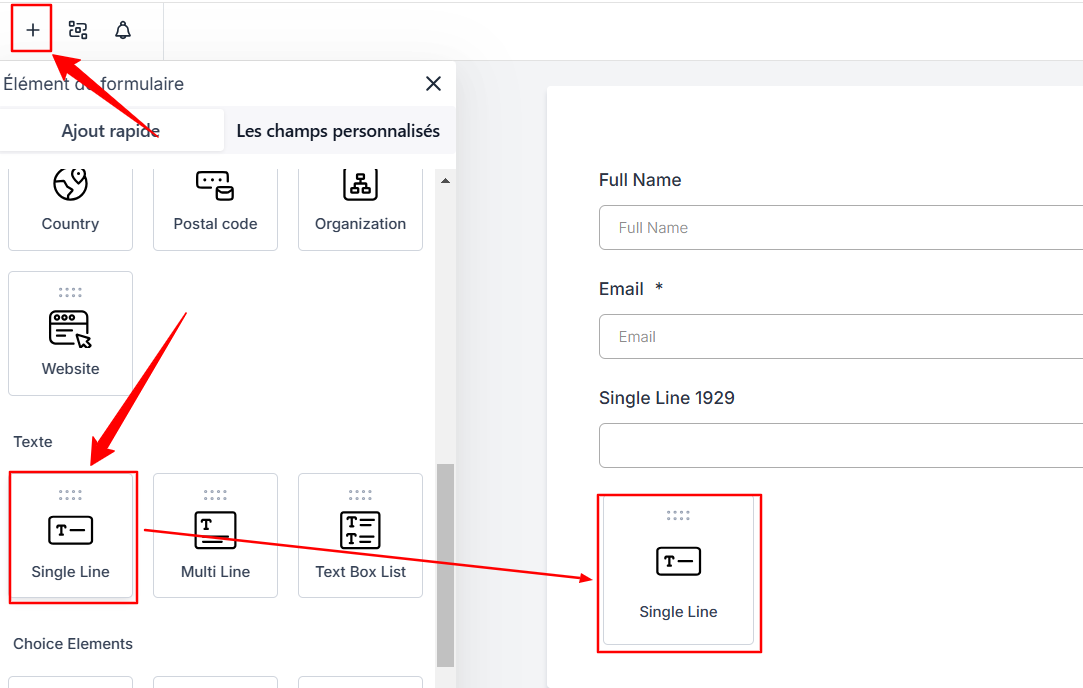This screenshot has width=1083, height=688.
Task: Click the Full Name input field
Action: point(840,228)
